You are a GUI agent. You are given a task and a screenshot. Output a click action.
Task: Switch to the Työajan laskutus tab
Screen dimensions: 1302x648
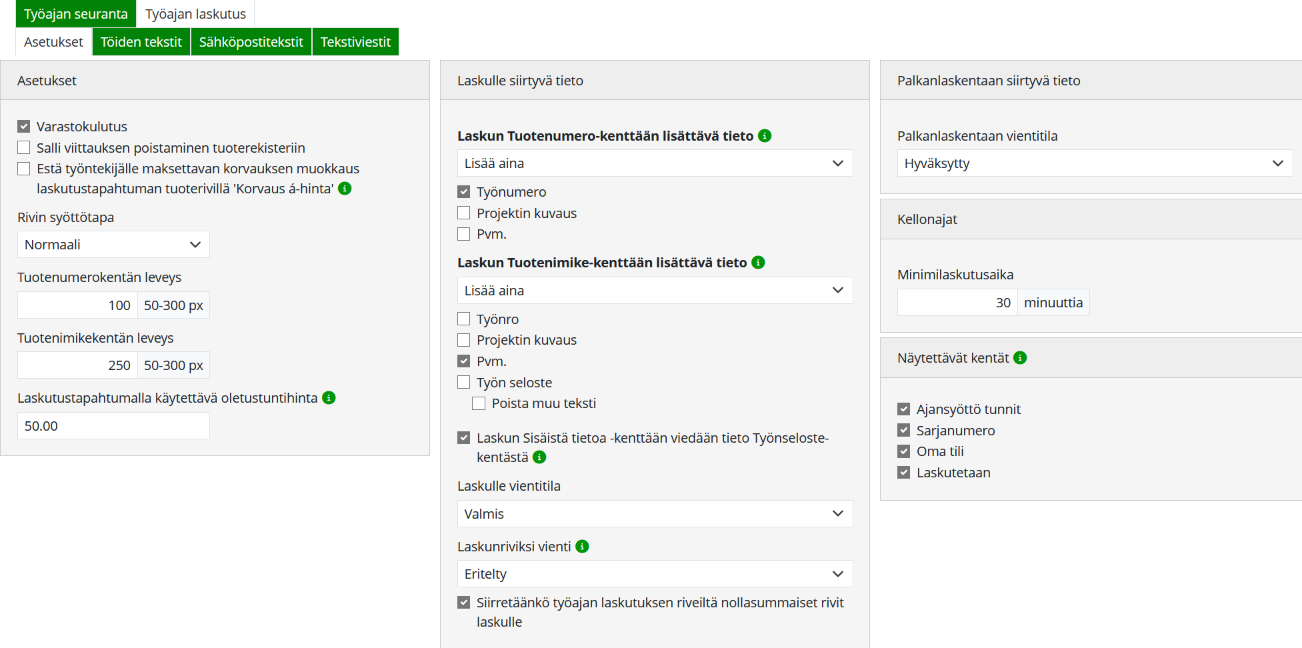pos(195,14)
